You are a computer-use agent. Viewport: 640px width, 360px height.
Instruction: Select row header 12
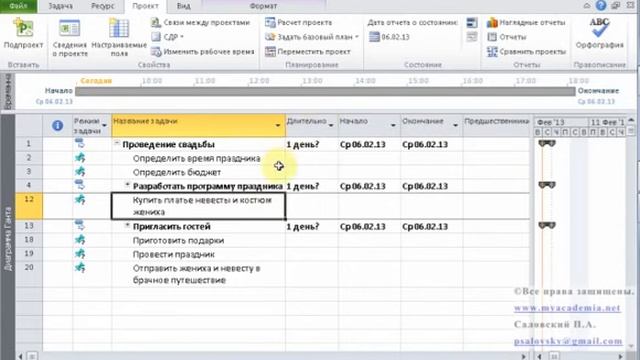(x=29, y=206)
